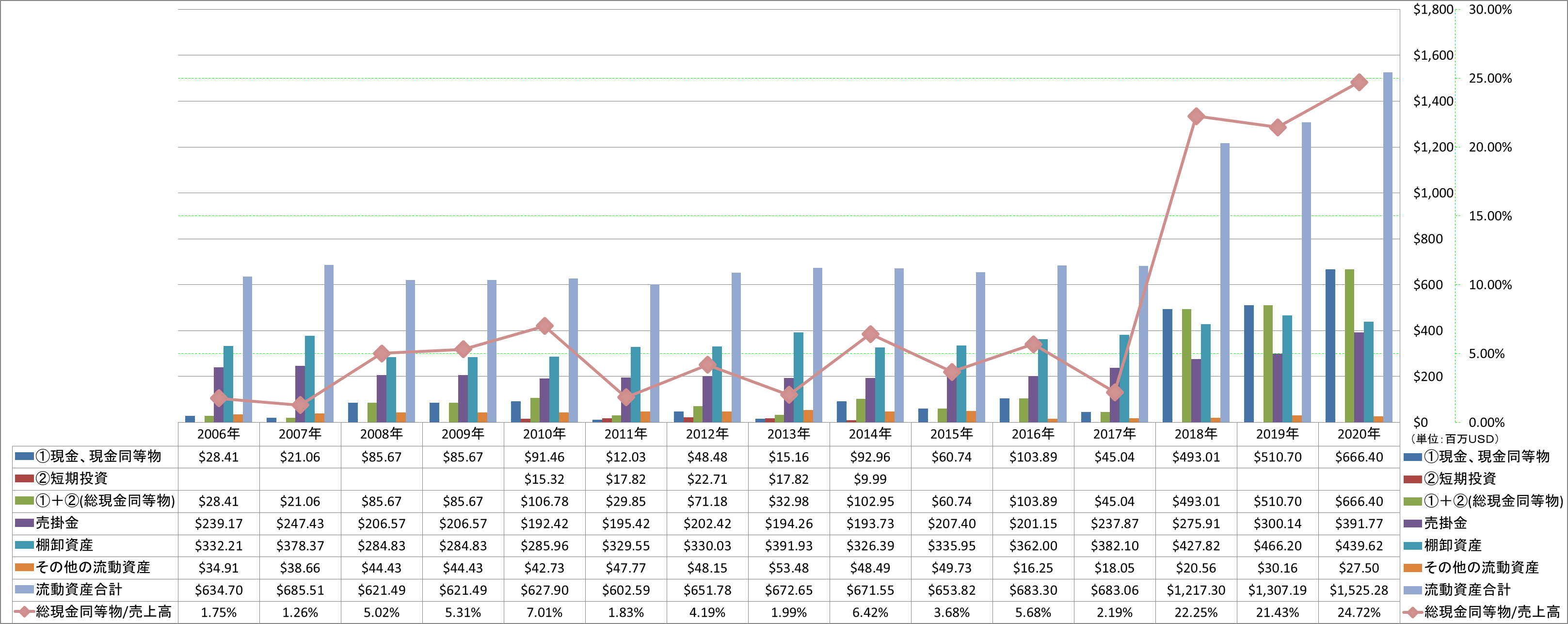The height and width of the screenshot is (624, 1568).
Task: Click the axis label $1,800
Action: 1433,9
